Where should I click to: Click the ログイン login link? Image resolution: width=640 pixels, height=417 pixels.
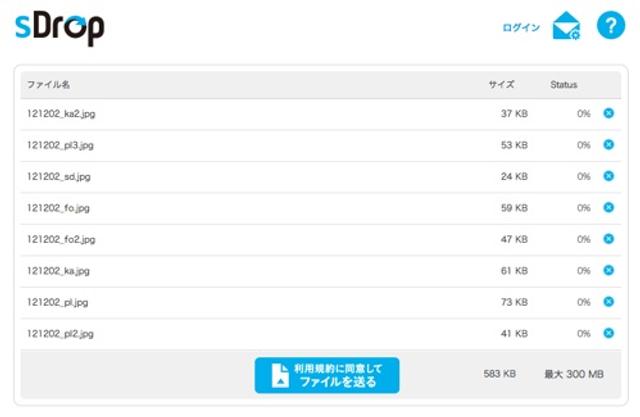pos(521,28)
